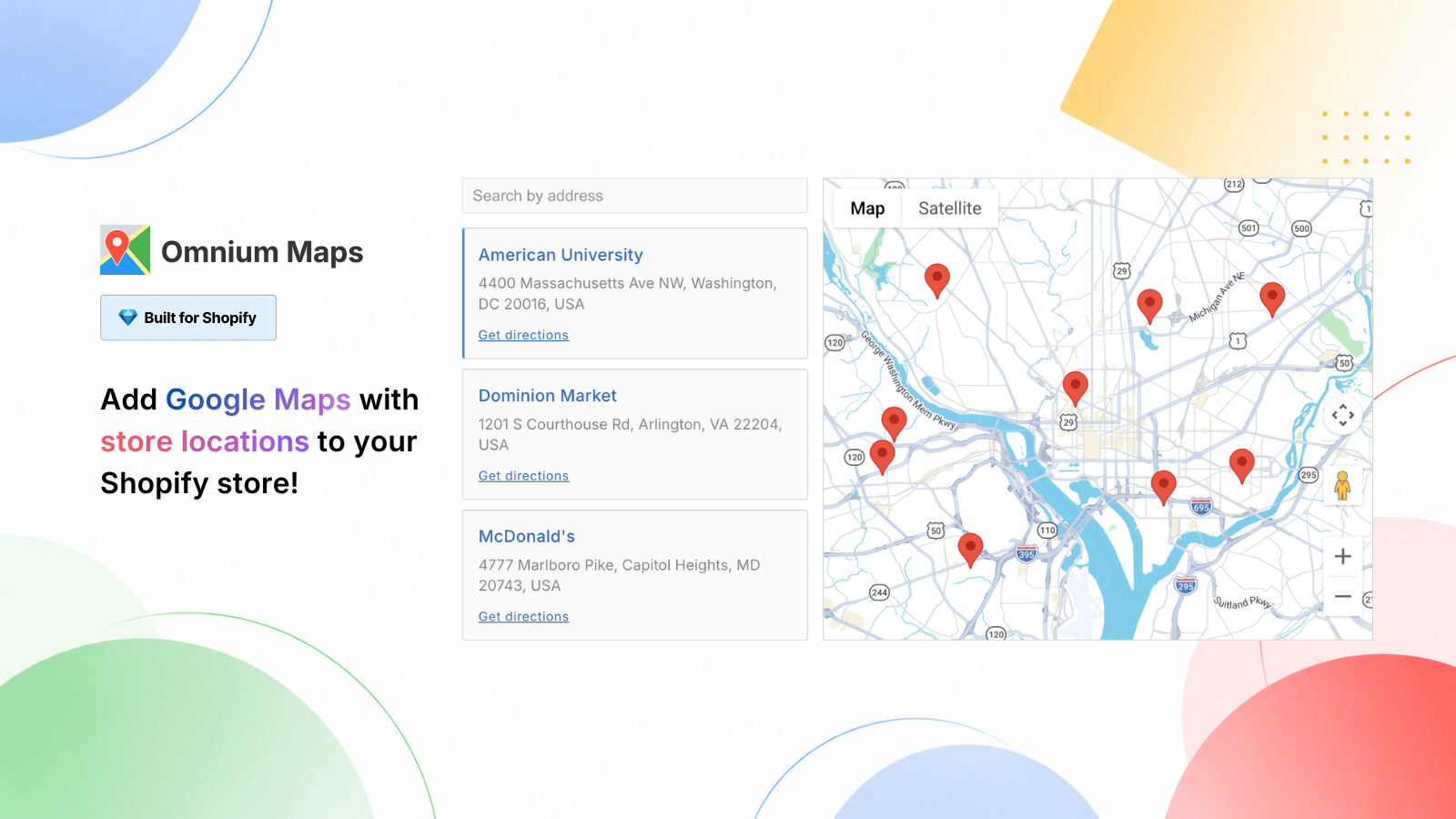The image size is (1456, 819).
Task: Click the American University address text
Action: (628, 294)
